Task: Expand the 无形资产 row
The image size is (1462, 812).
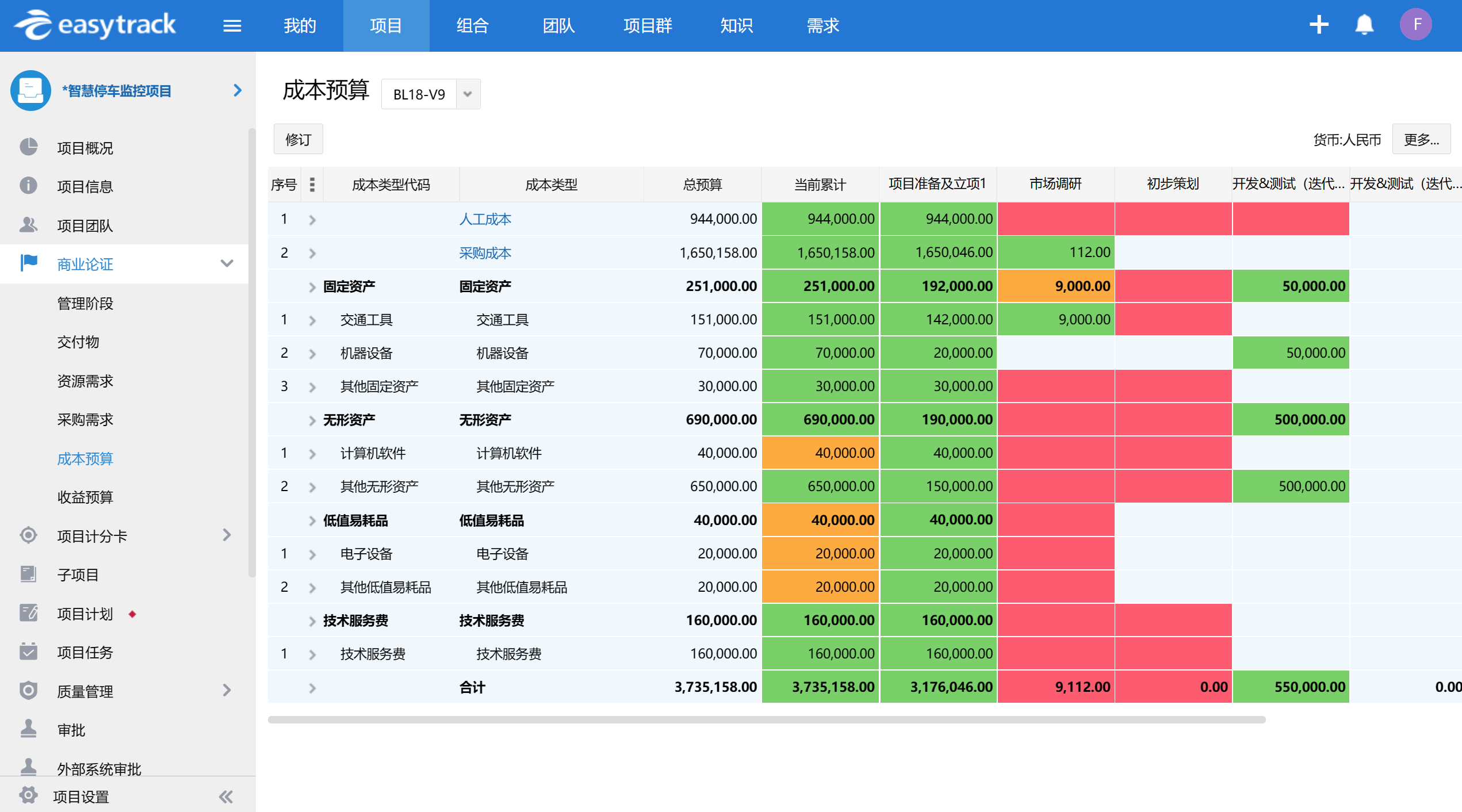Action: tap(312, 420)
